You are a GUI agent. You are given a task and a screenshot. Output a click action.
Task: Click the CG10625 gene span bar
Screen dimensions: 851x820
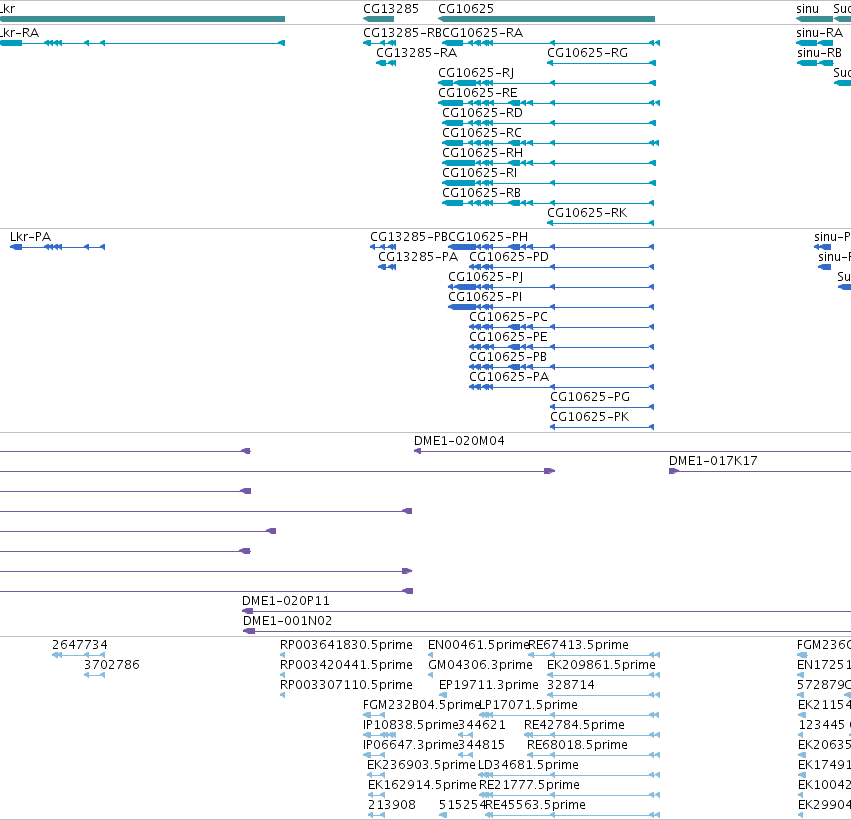click(546, 19)
